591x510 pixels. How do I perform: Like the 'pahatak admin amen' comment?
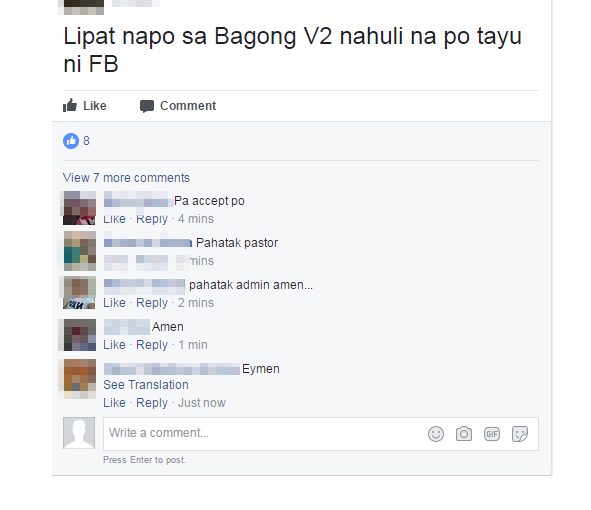point(114,303)
